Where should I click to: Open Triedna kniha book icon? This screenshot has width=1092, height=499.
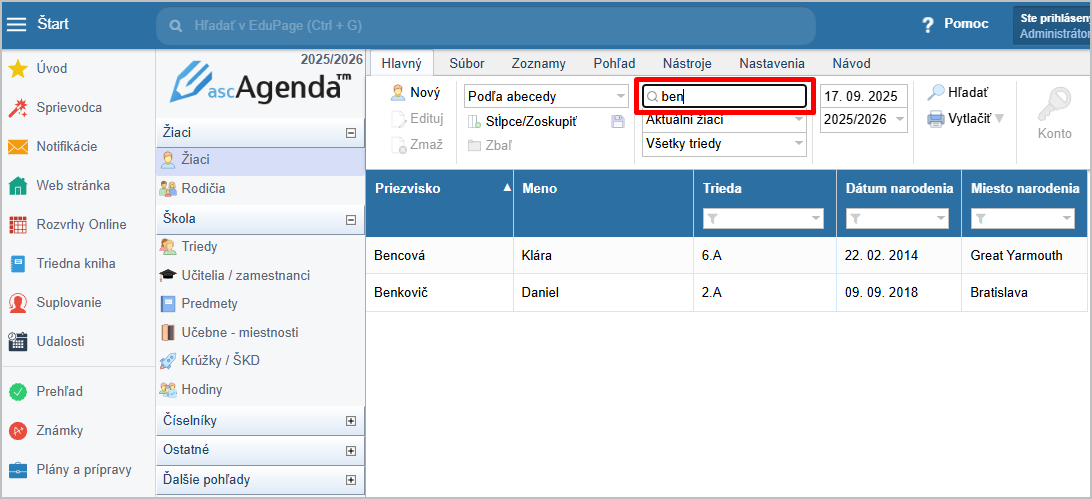coord(17,264)
